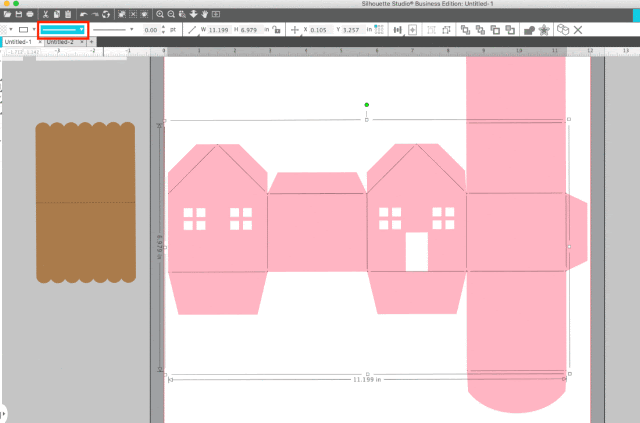
Task: Toggle the reference point grid selector
Action: pos(379,29)
